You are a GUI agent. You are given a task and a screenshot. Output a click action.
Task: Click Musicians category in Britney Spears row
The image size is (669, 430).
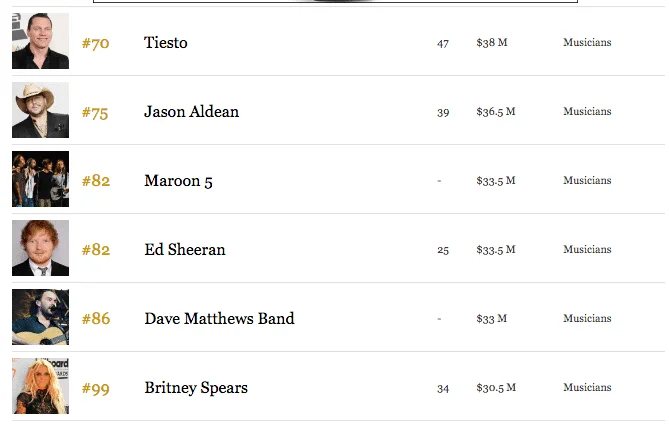(x=587, y=387)
